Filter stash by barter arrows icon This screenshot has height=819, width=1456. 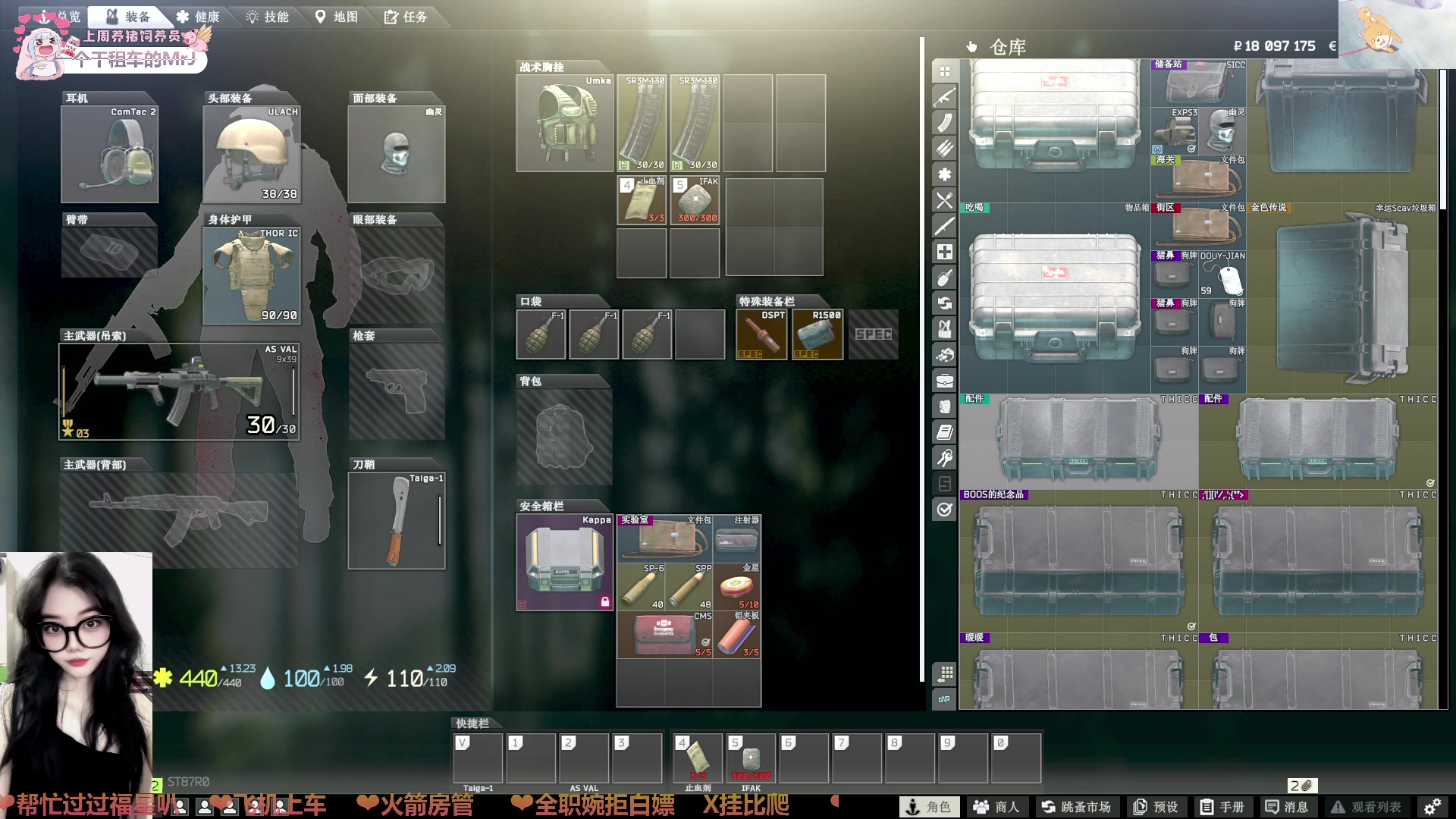[944, 303]
